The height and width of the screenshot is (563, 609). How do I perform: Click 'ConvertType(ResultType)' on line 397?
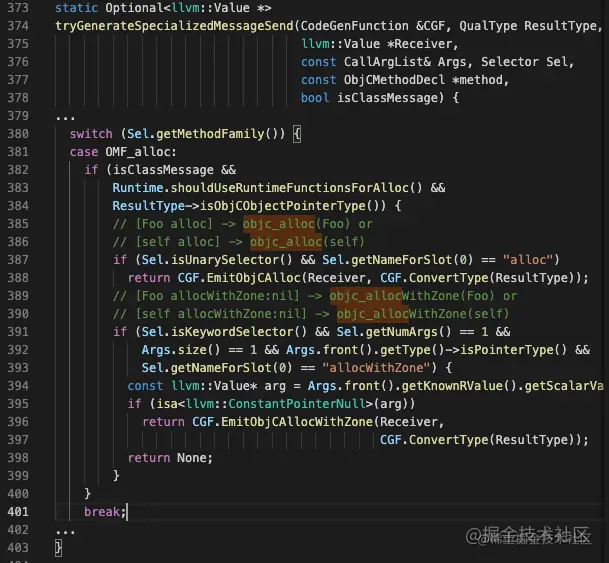495,440
